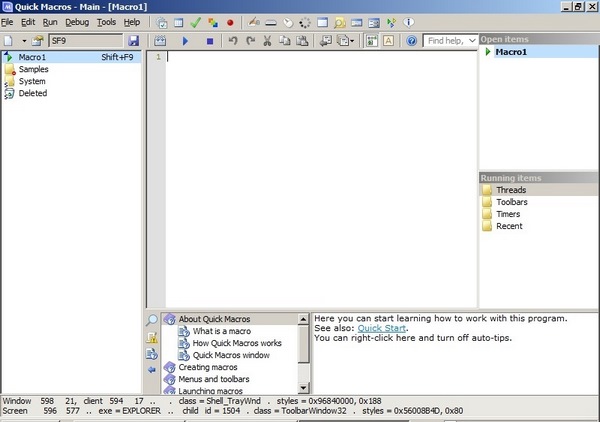Image resolution: width=600 pixels, height=422 pixels.
Task: Open the Run menu
Action: (50, 23)
